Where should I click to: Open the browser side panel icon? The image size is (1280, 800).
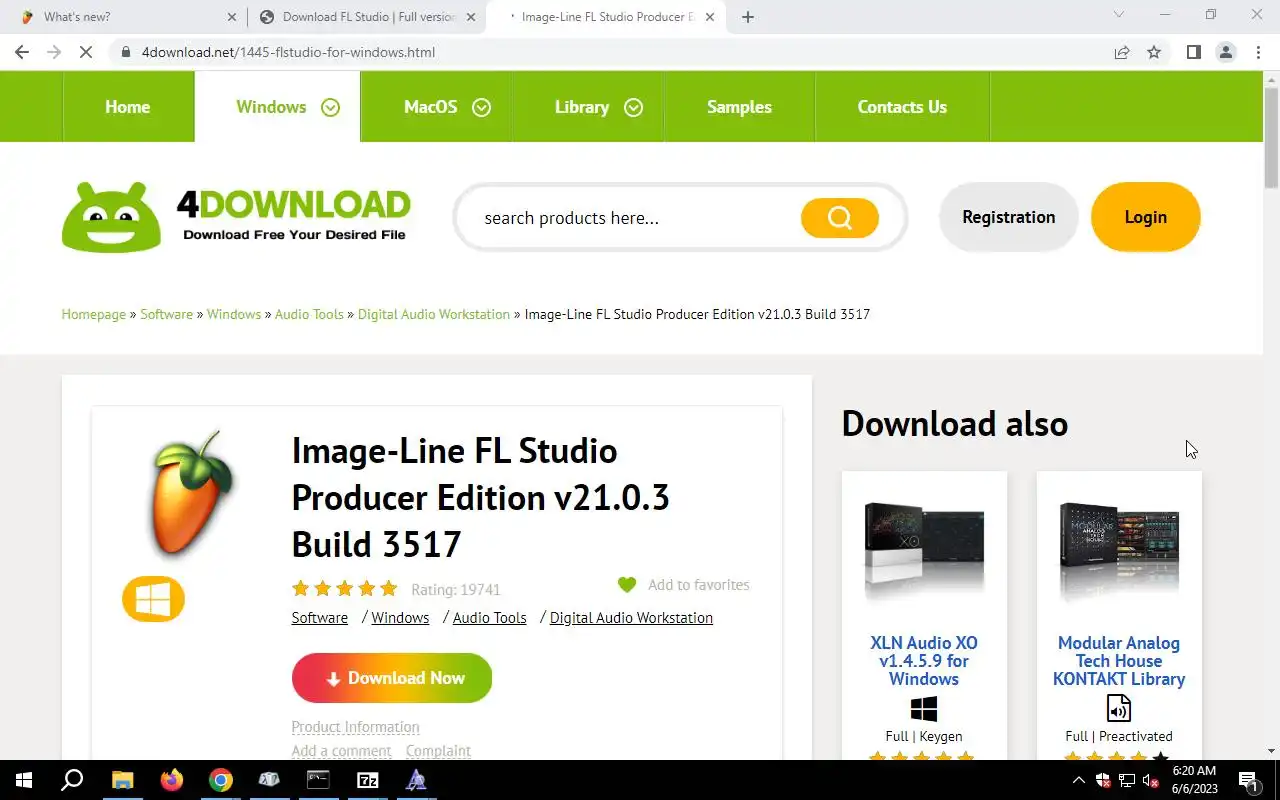1193,52
